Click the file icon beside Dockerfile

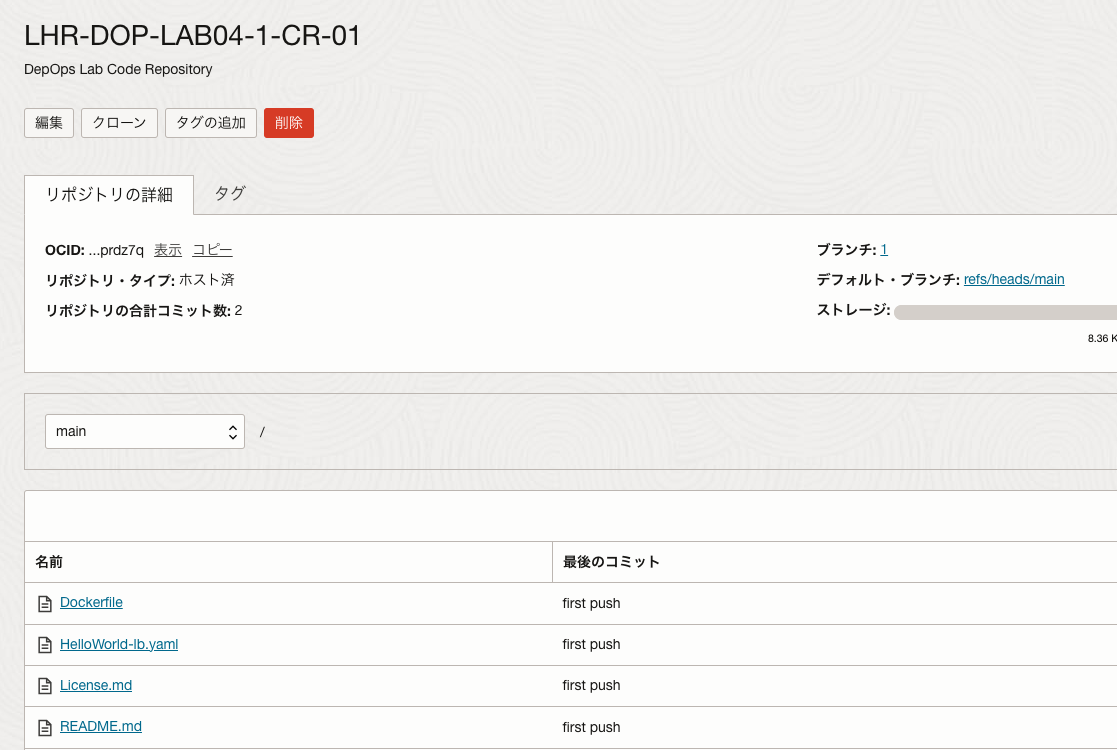[x=45, y=602]
